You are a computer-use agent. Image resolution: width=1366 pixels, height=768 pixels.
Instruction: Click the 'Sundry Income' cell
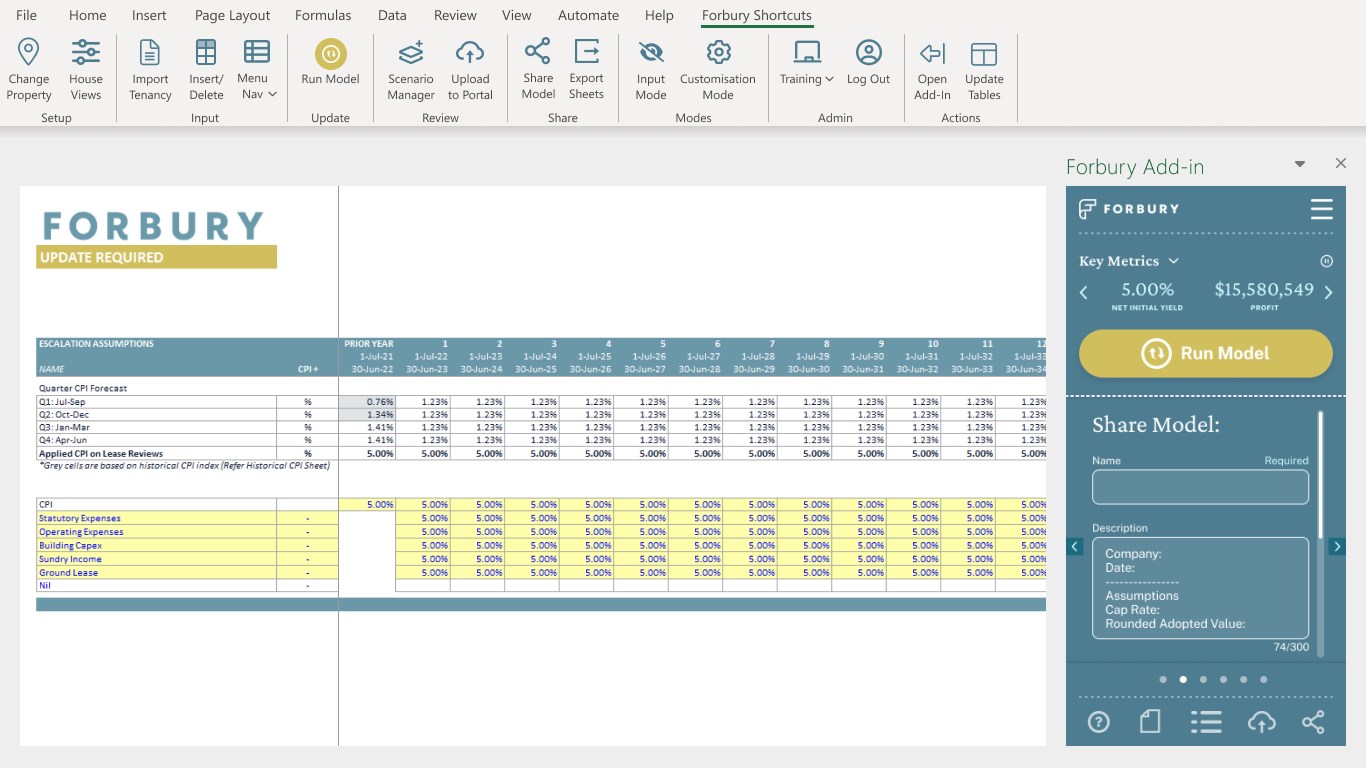[156, 559]
